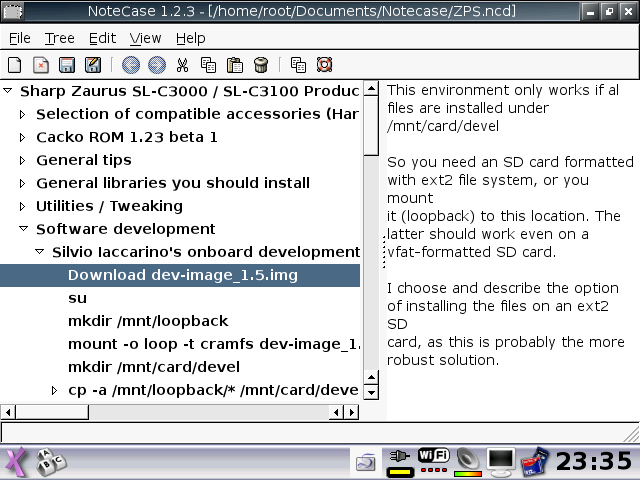Select the mount -o loop -t cramfs node
The image size is (640, 480).
[214, 344]
